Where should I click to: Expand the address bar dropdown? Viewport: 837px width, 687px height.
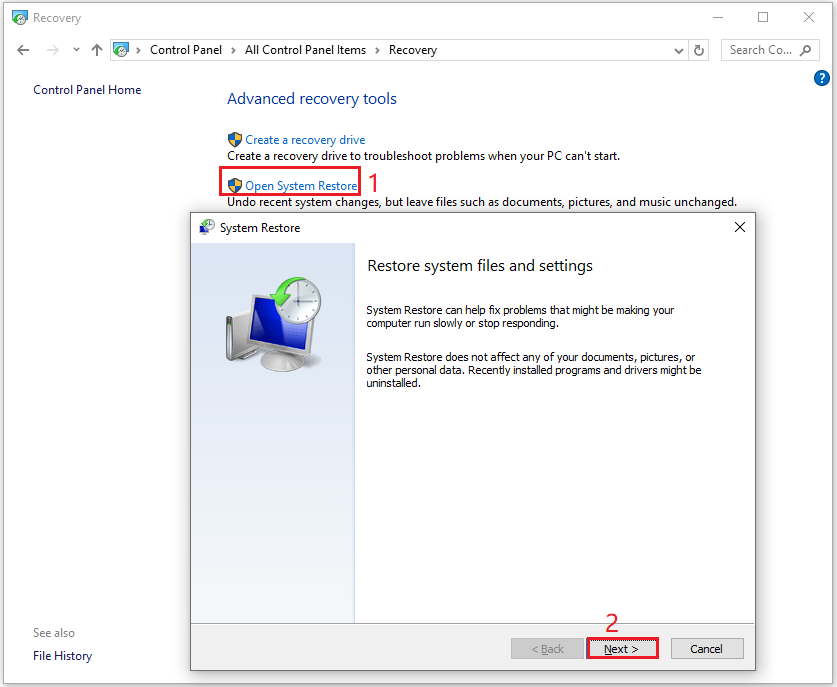[x=678, y=49]
